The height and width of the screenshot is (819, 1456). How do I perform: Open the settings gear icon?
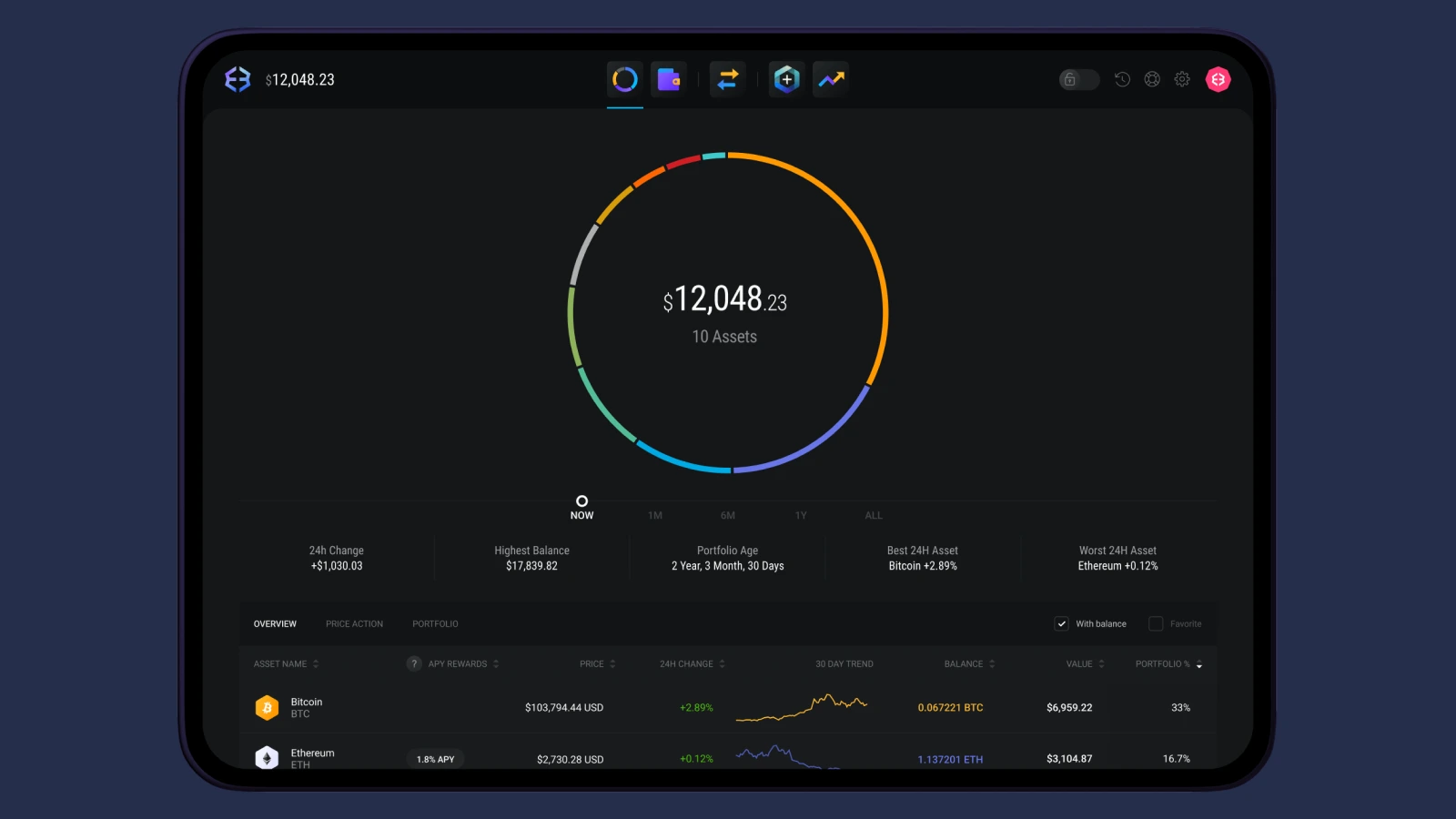(x=1182, y=80)
